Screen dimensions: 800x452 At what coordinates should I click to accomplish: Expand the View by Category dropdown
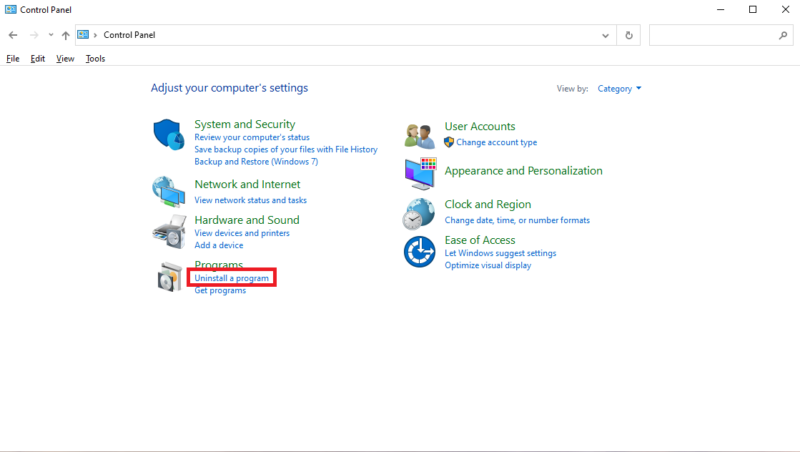click(619, 89)
